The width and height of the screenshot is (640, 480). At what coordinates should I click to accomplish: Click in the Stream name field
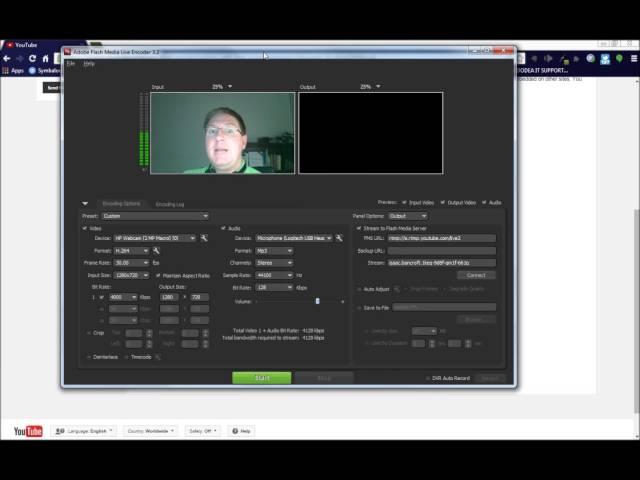click(x=442, y=263)
